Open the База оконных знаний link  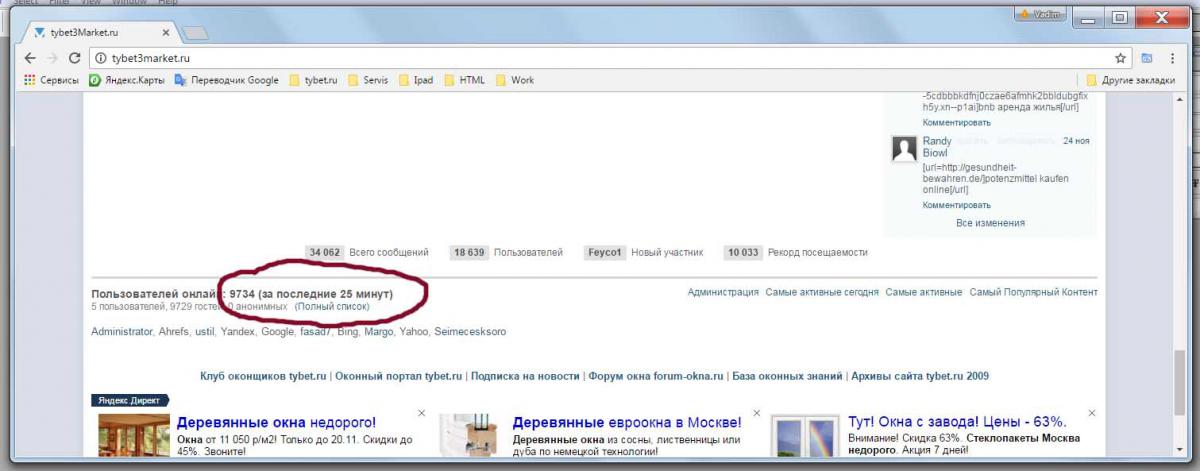pos(788,376)
